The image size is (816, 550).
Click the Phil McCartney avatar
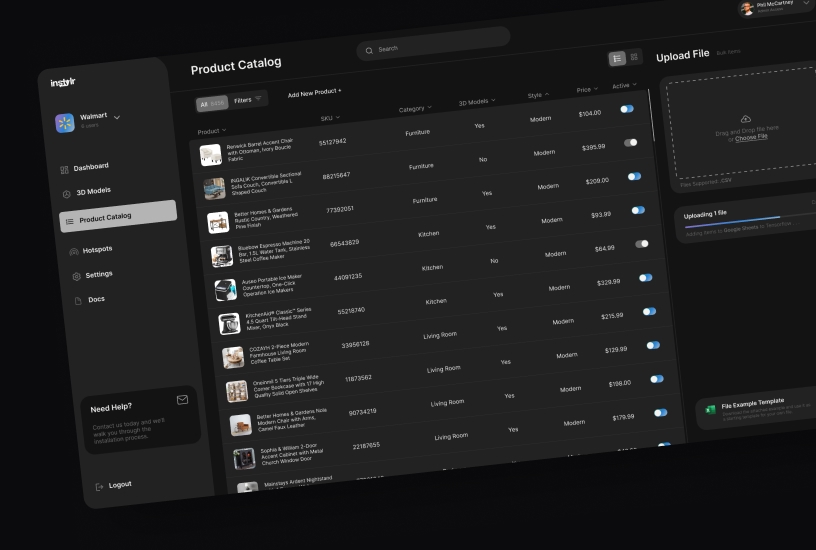pyautogui.click(x=747, y=9)
